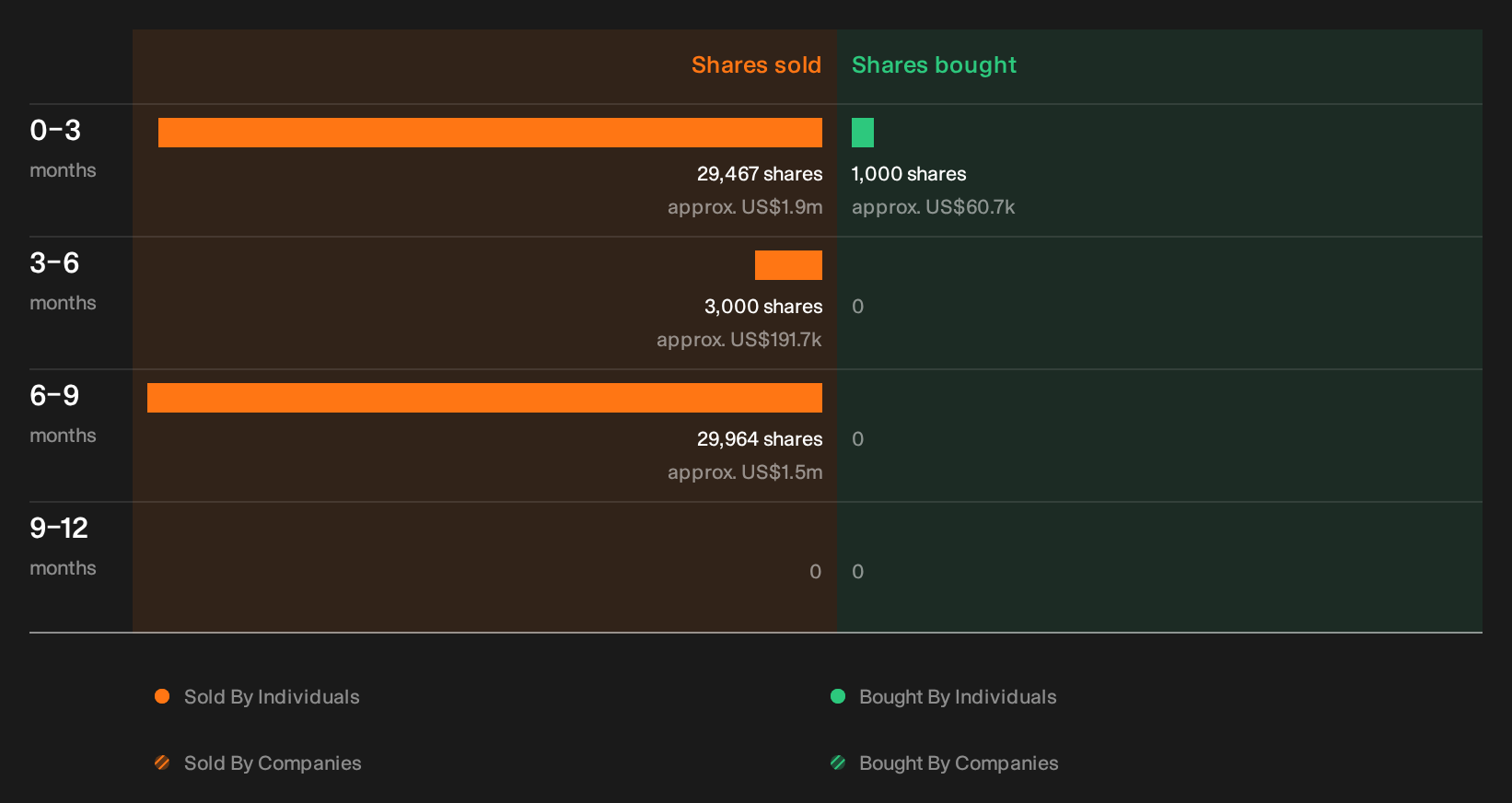The image size is (1512, 803).
Task: Select the orange 0-3 months shares sold bar
Action: pos(490,133)
